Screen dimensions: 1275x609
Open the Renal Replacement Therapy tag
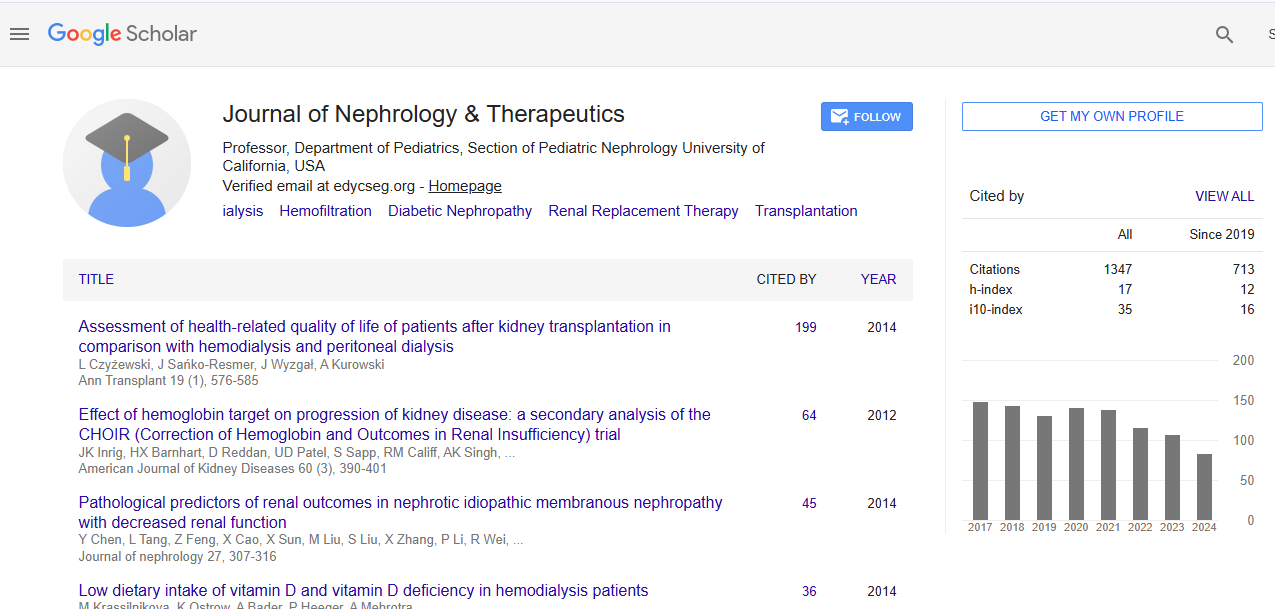[x=643, y=211]
